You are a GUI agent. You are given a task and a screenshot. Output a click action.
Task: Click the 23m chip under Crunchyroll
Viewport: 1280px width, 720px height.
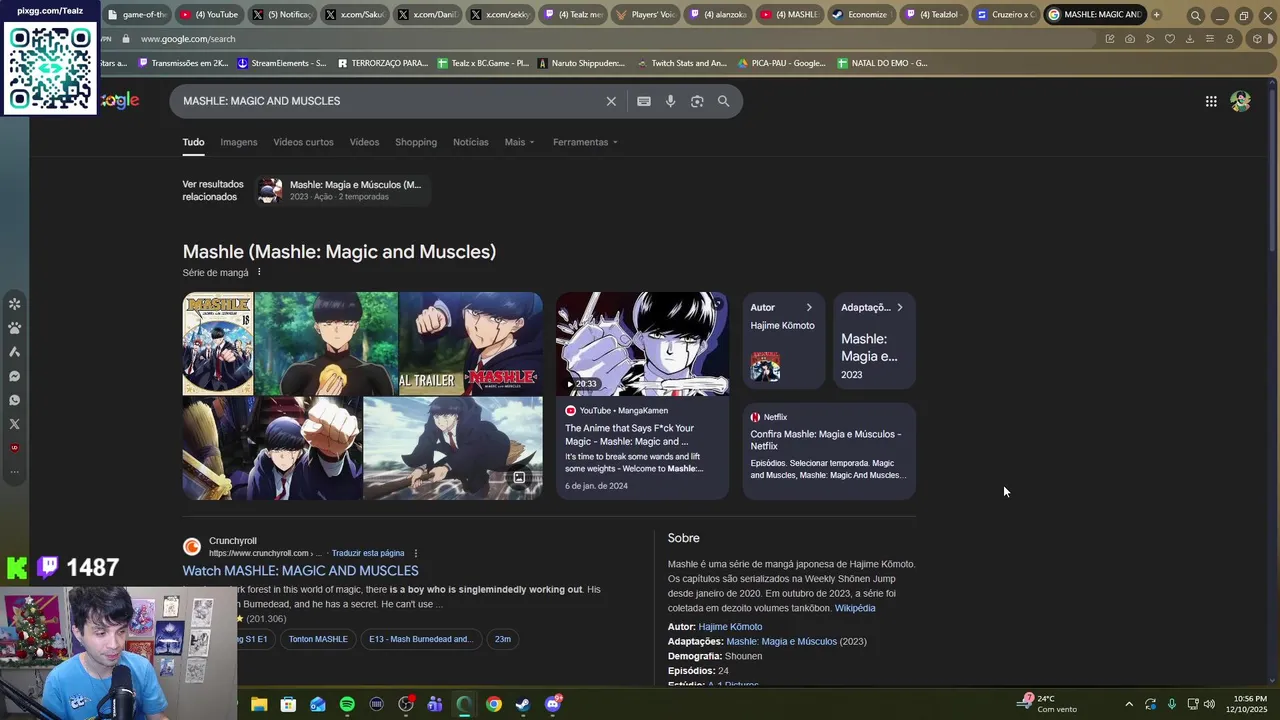503,639
